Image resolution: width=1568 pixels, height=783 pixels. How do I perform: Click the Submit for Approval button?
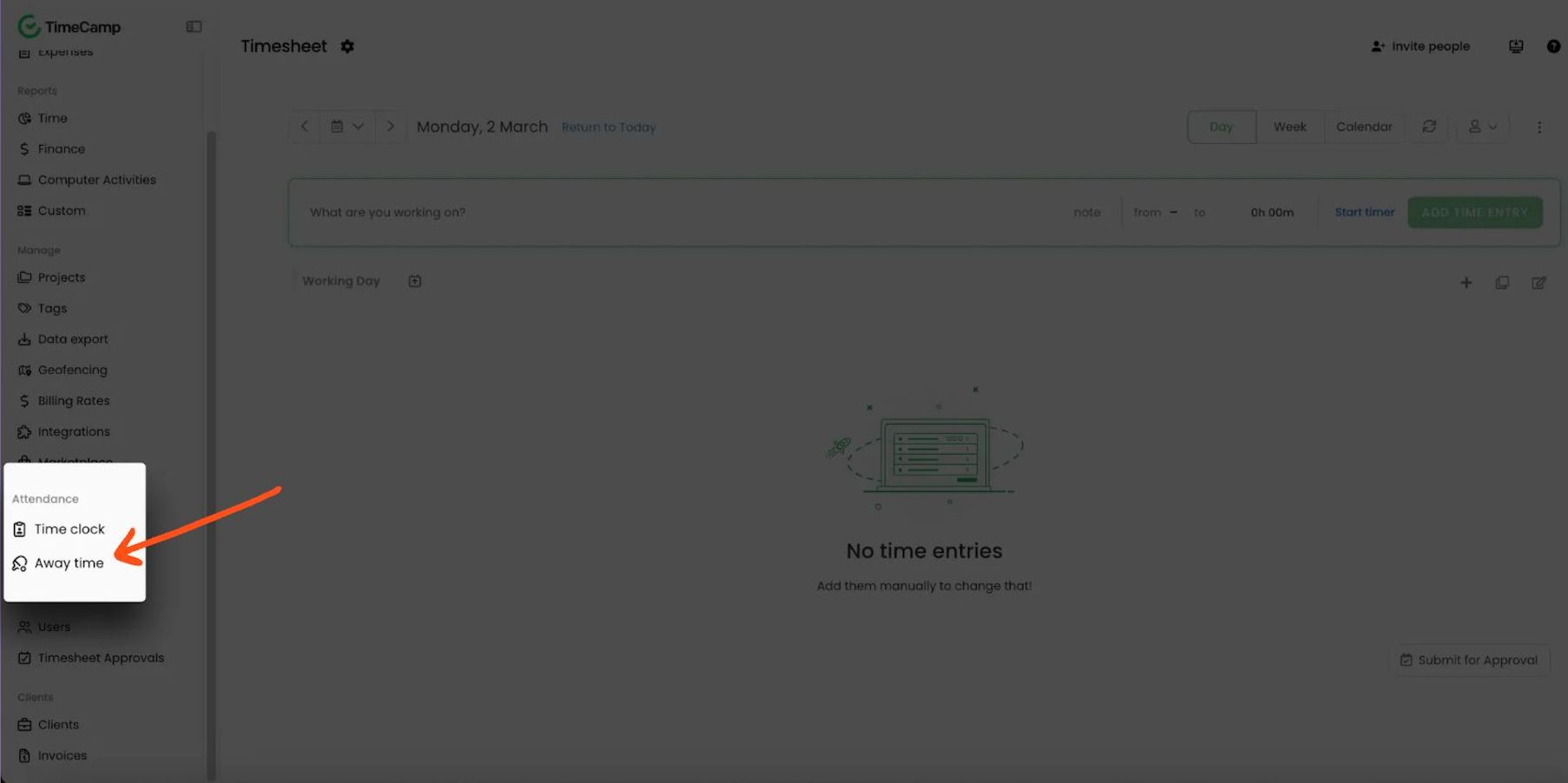(1469, 661)
